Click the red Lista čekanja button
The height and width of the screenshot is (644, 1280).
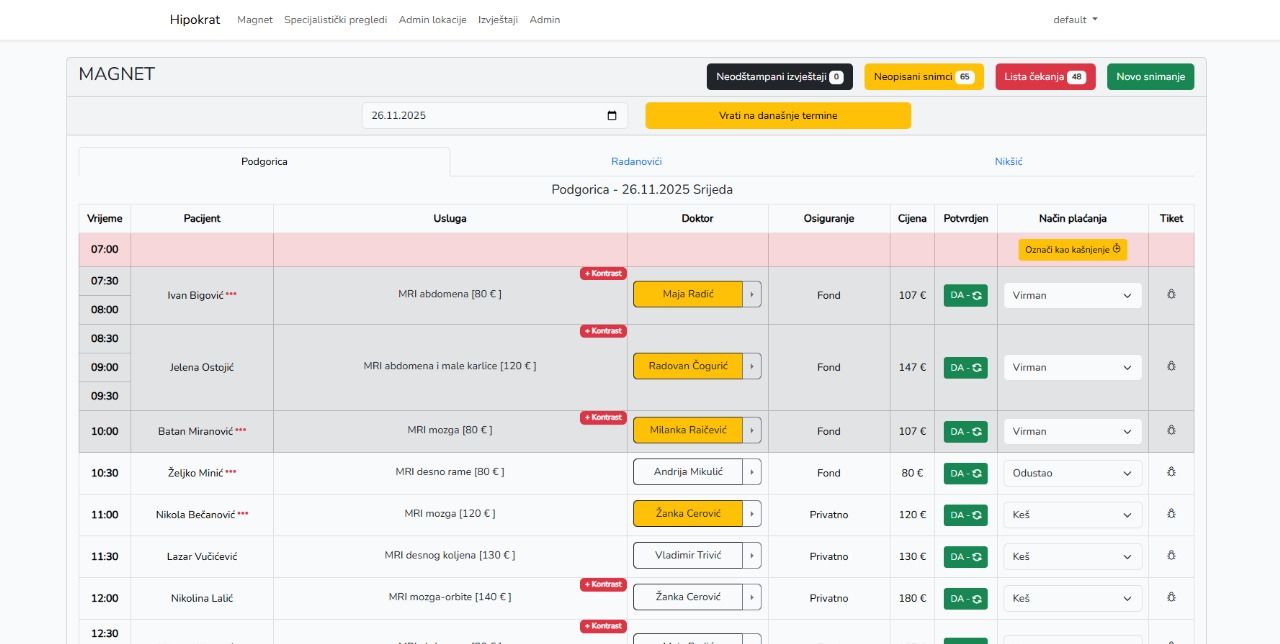point(1044,77)
